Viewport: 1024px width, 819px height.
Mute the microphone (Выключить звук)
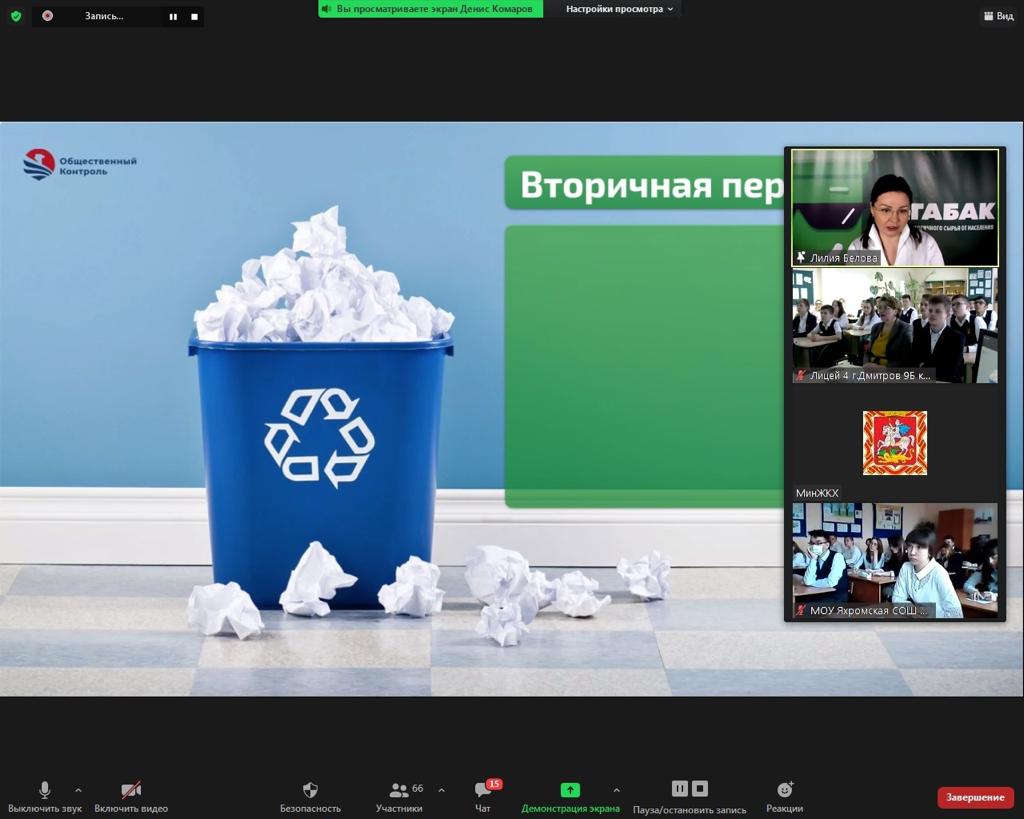[45, 790]
